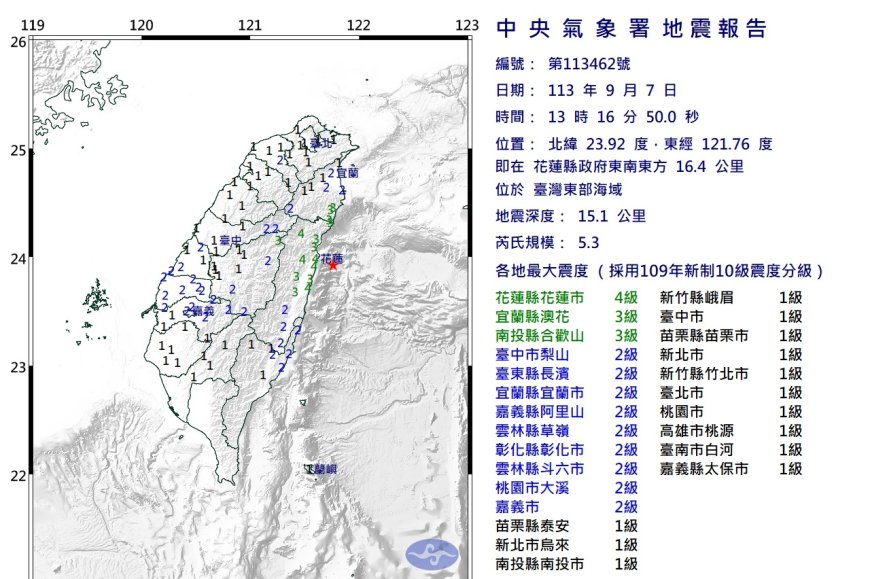Click the entry 嘉義縣阿里山 2級
Viewport: 870px width, 579px height.
pos(566,412)
